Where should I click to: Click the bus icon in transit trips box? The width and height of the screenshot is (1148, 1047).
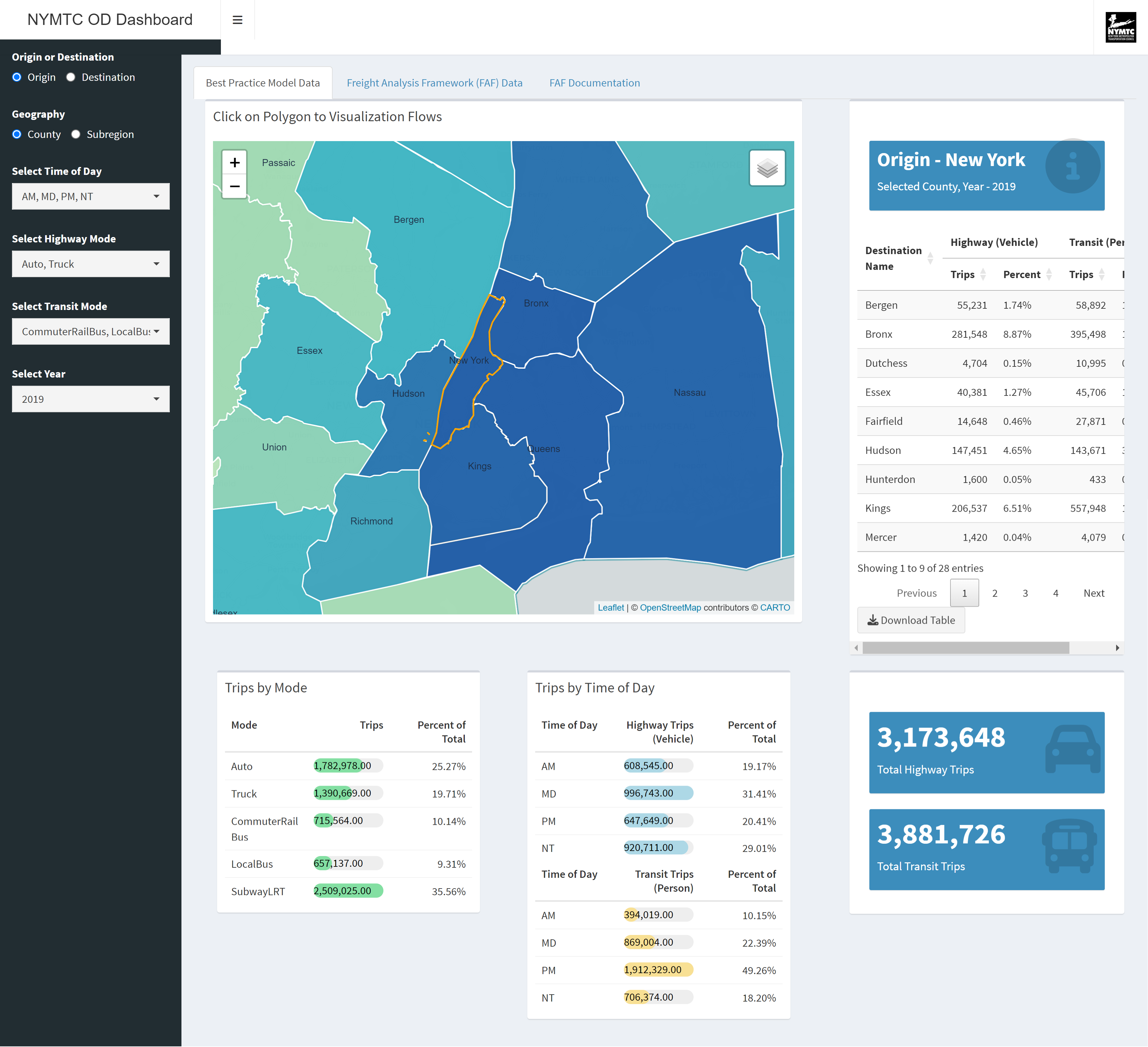(1069, 847)
